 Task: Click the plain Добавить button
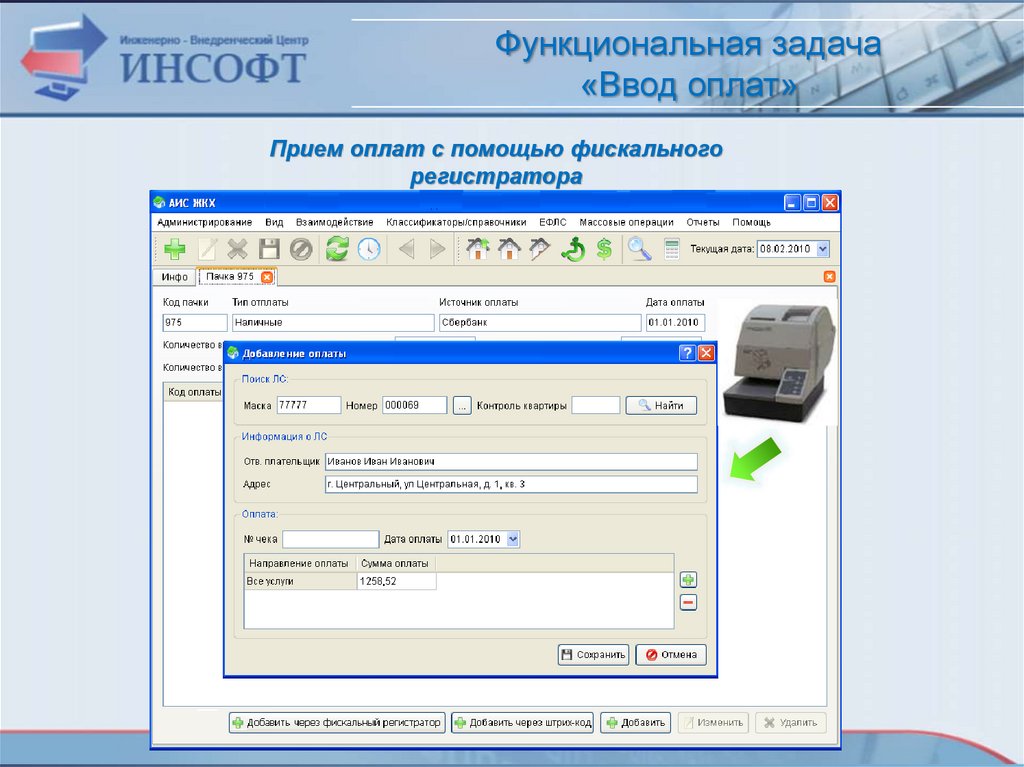635,723
